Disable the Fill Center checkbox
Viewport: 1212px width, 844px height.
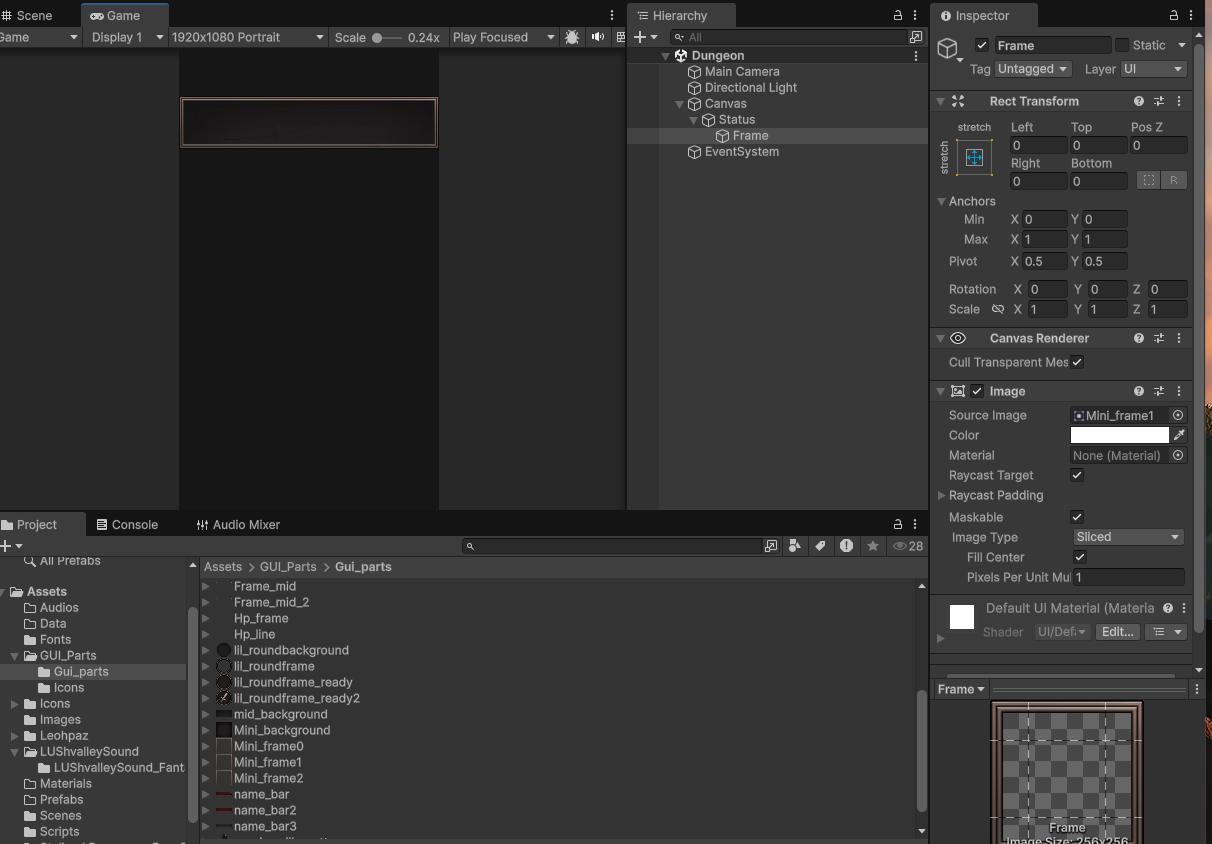tap(1080, 557)
